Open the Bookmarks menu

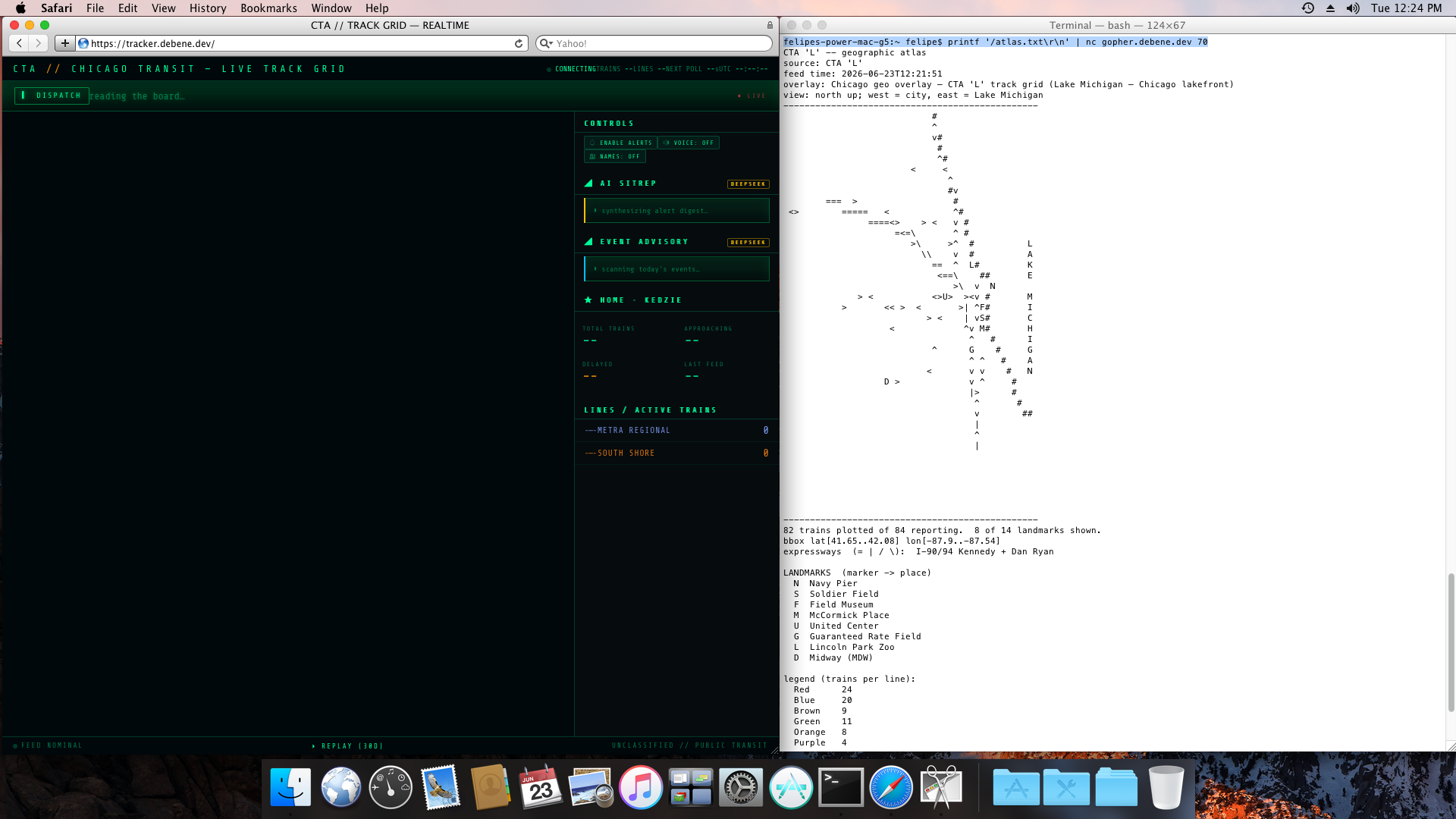tap(268, 8)
